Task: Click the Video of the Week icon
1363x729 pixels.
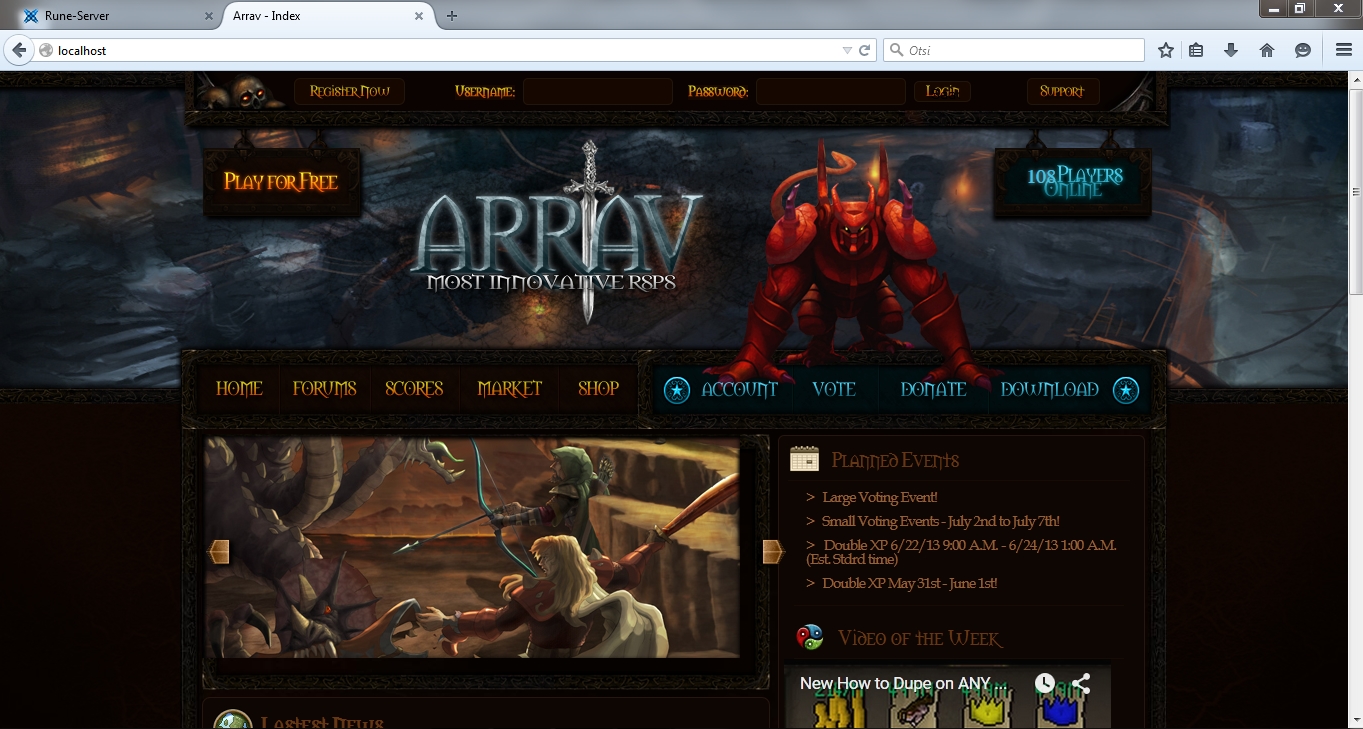Action: pyautogui.click(x=809, y=637)
